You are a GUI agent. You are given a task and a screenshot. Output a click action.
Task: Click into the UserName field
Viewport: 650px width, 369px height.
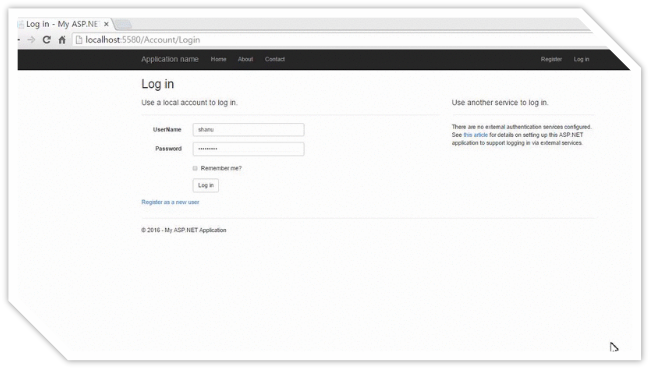[248, 130]
